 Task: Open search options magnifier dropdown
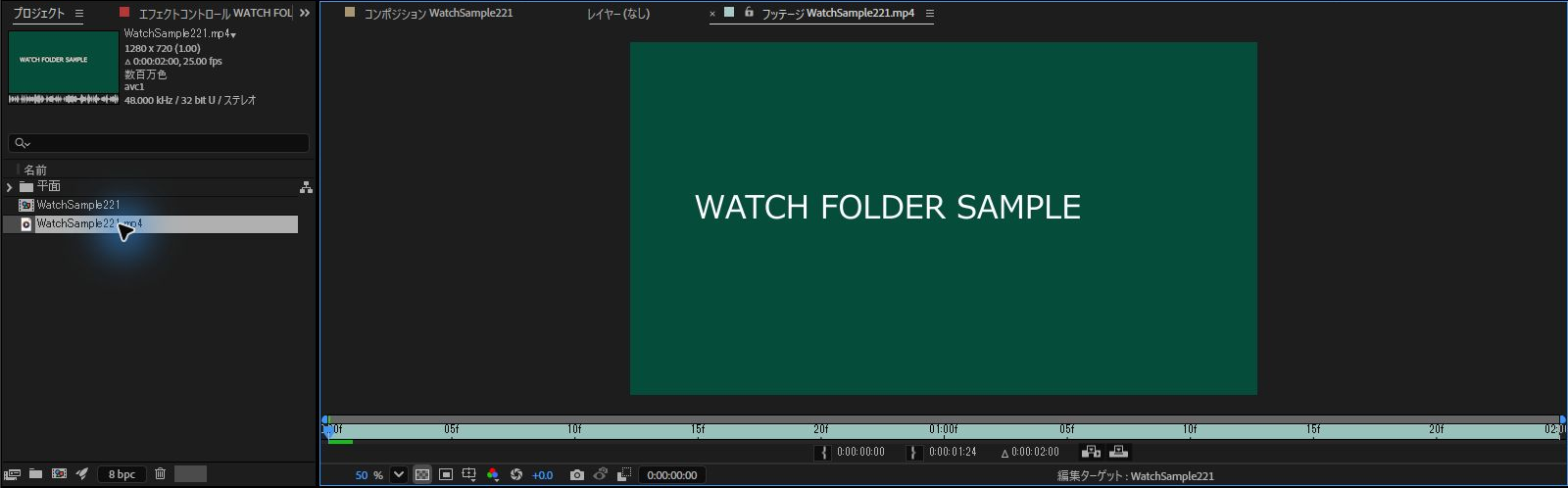[x=23, y=143]
